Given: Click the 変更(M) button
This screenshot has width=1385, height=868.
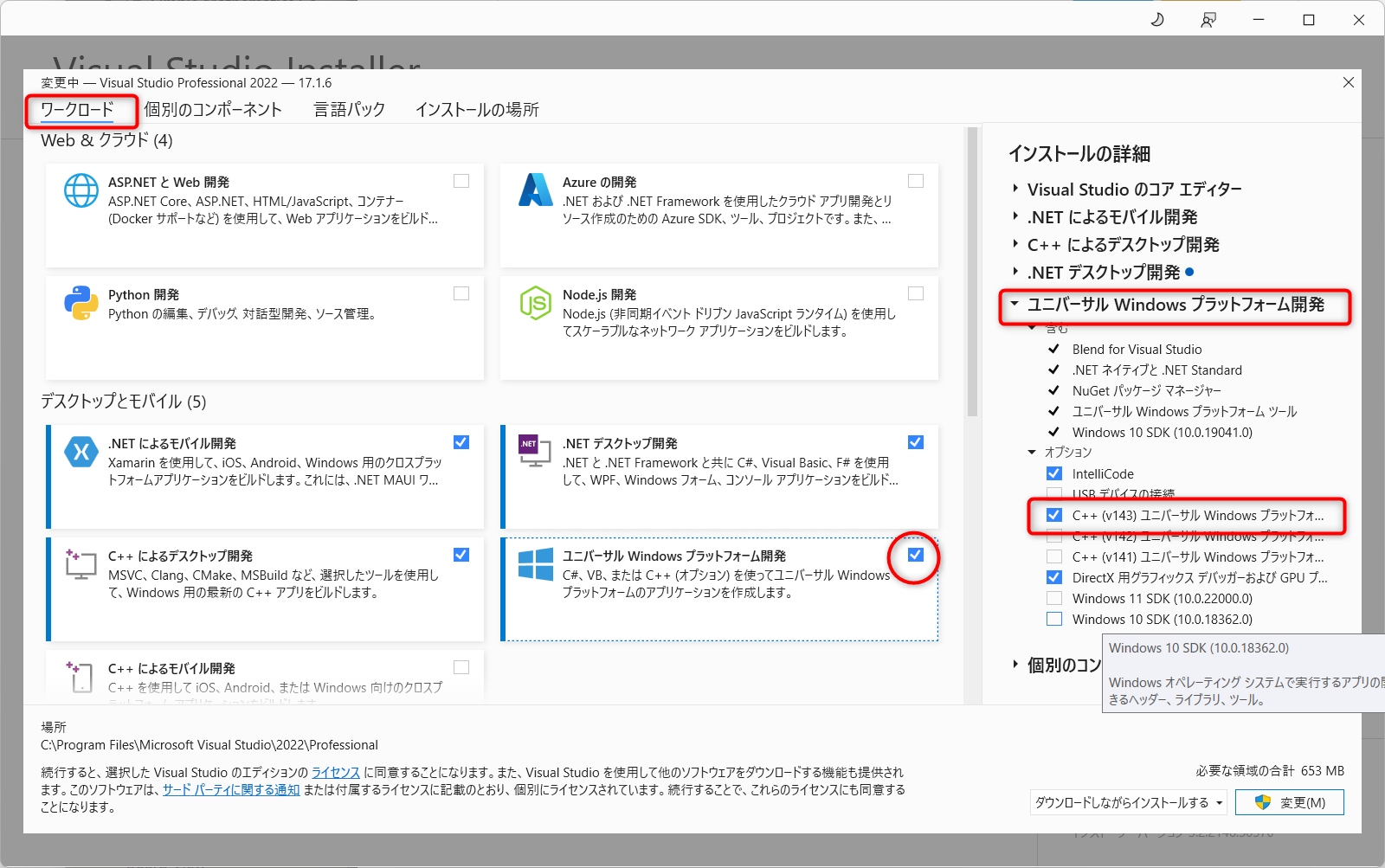Looking at the screenshot, I should point(1290,802).
